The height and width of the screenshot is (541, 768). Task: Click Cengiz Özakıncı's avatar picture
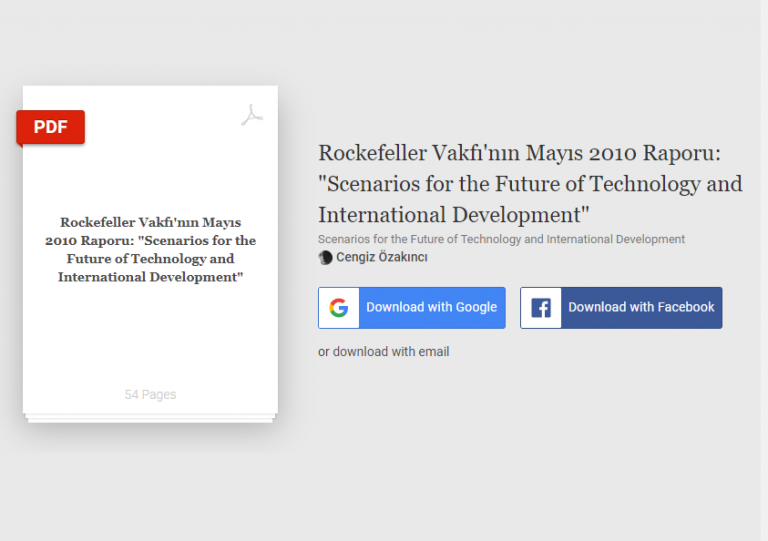(x=325, y=257)
